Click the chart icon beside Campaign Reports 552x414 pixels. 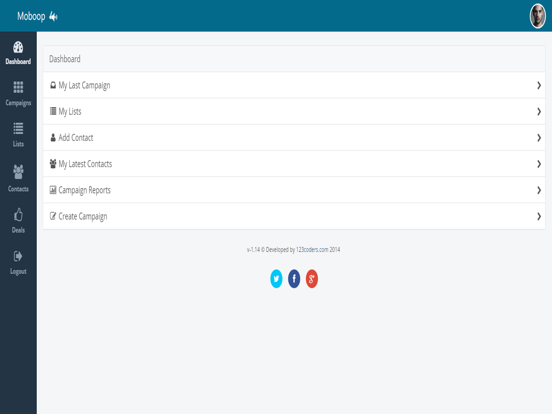(x=53, y=190)
